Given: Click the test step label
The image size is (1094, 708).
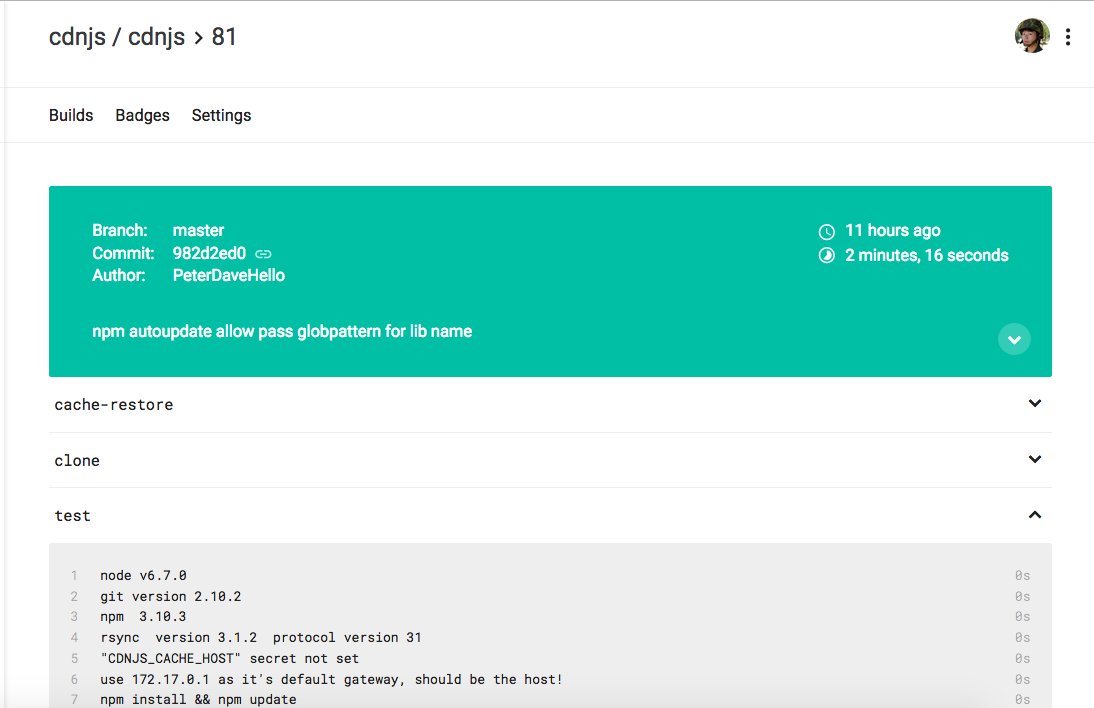Looking at the screenshot, I should 73,515.
